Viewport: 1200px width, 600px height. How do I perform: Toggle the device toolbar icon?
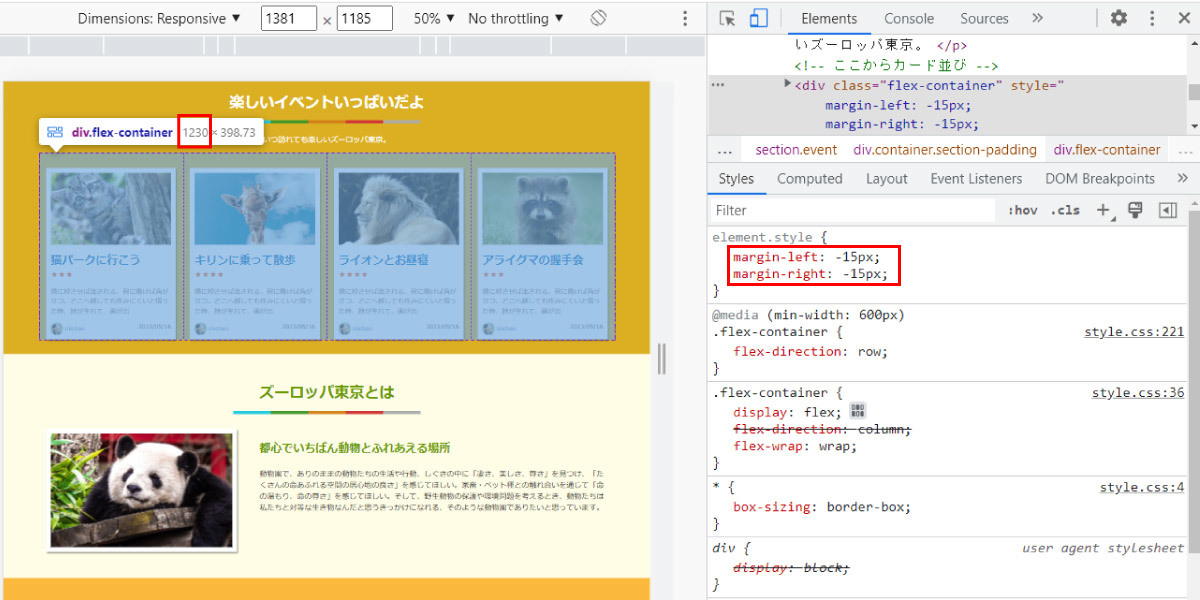(758, 18)
